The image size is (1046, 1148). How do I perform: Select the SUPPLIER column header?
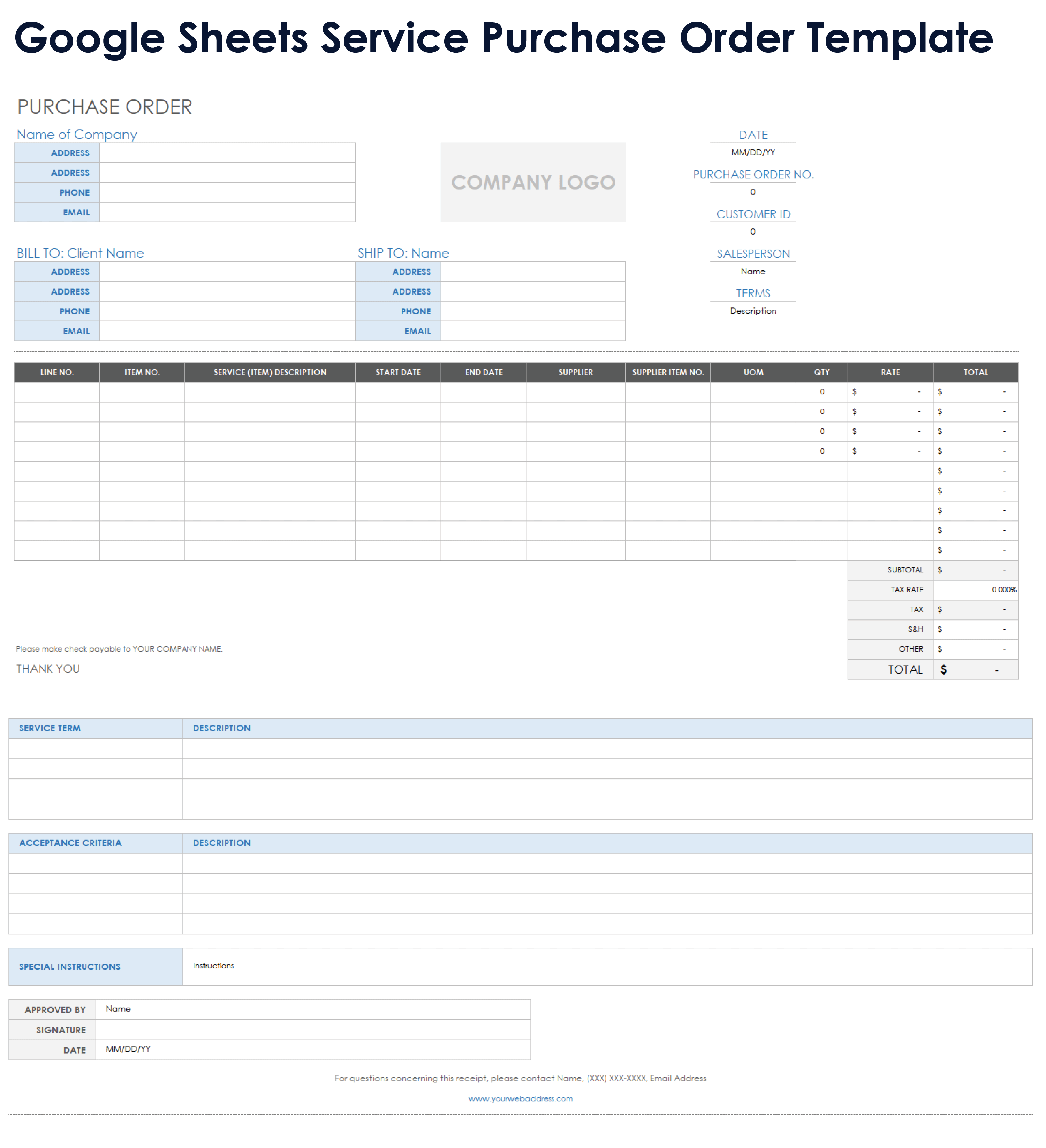[x=576, y=372]
